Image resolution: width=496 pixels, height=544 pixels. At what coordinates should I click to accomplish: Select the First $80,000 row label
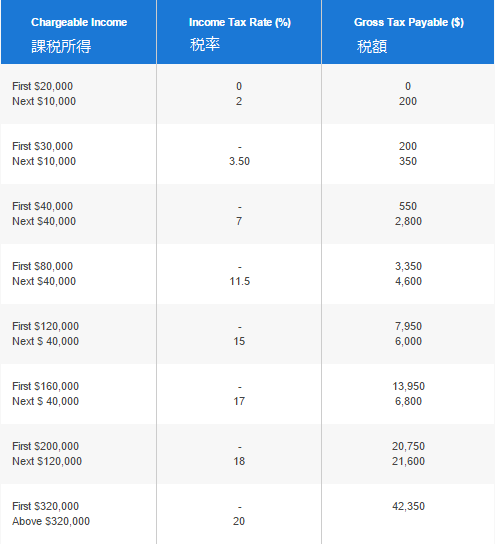coord(42,266)
